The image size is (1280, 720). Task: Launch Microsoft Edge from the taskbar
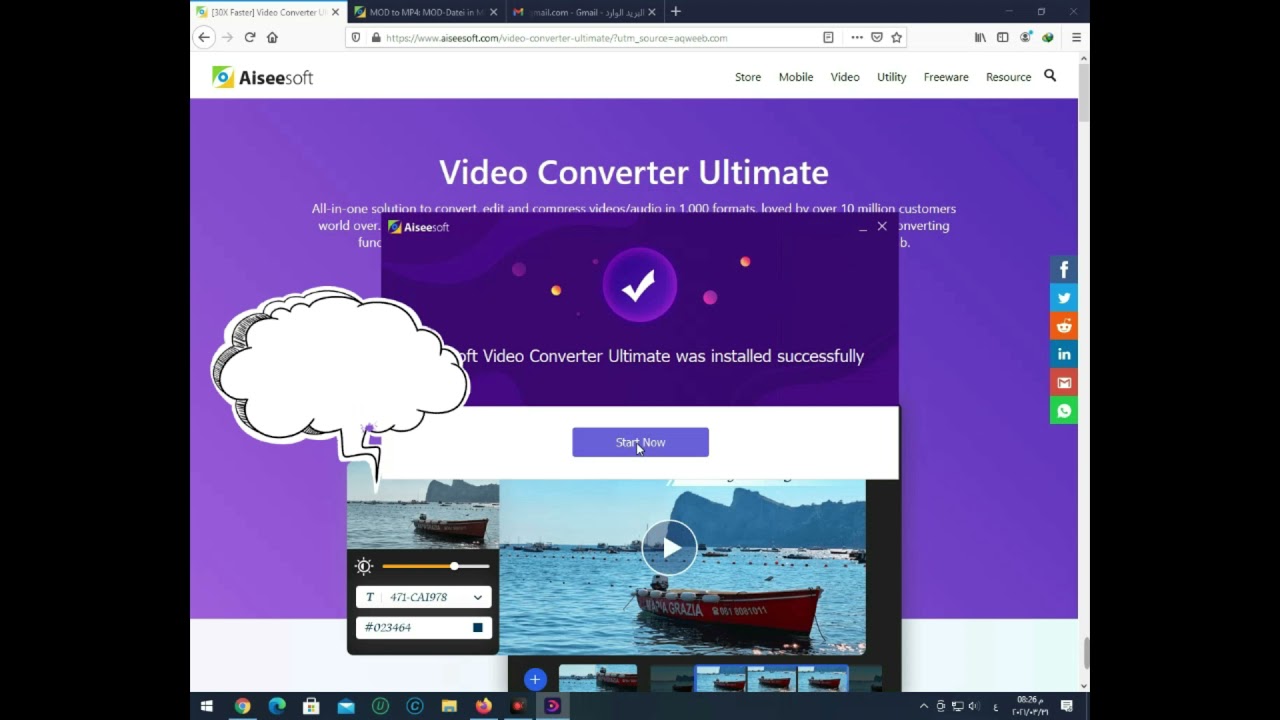pos(277,706)
